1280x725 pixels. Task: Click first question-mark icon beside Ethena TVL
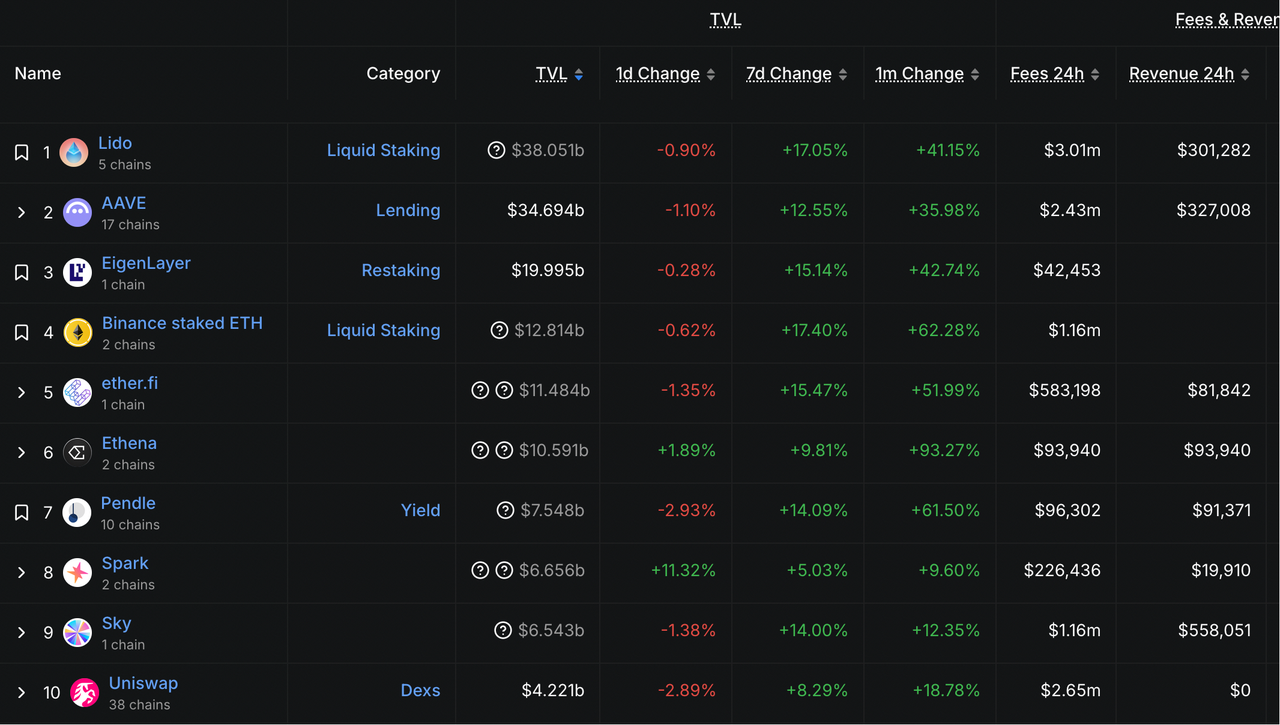[x=480, y=450]
